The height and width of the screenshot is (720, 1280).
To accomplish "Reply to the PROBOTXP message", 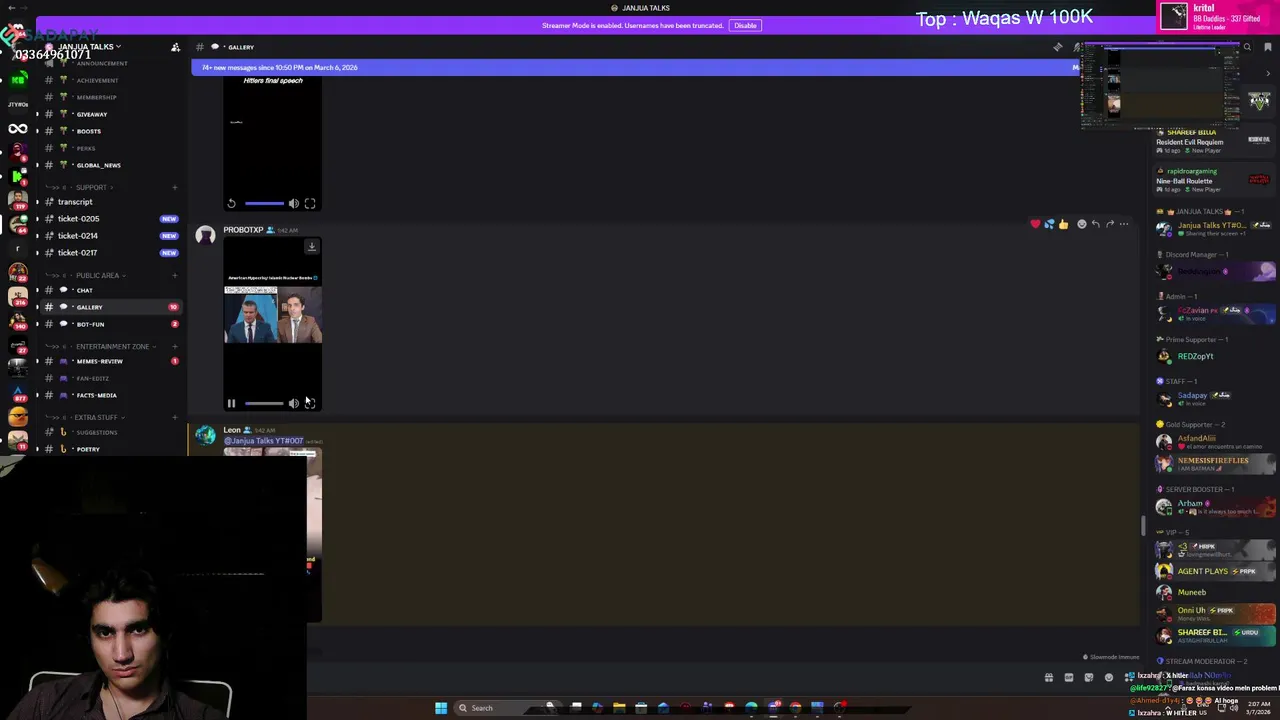I will 1096,224.
